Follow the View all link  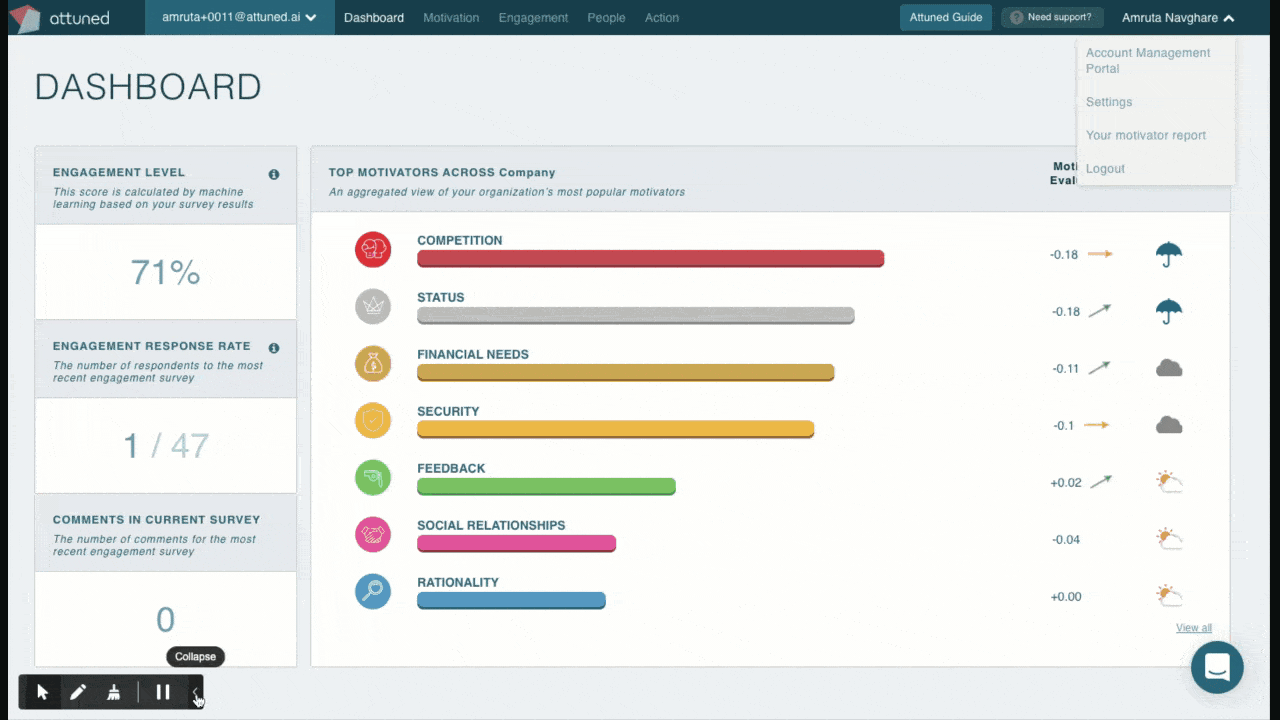pos(1194,628)
